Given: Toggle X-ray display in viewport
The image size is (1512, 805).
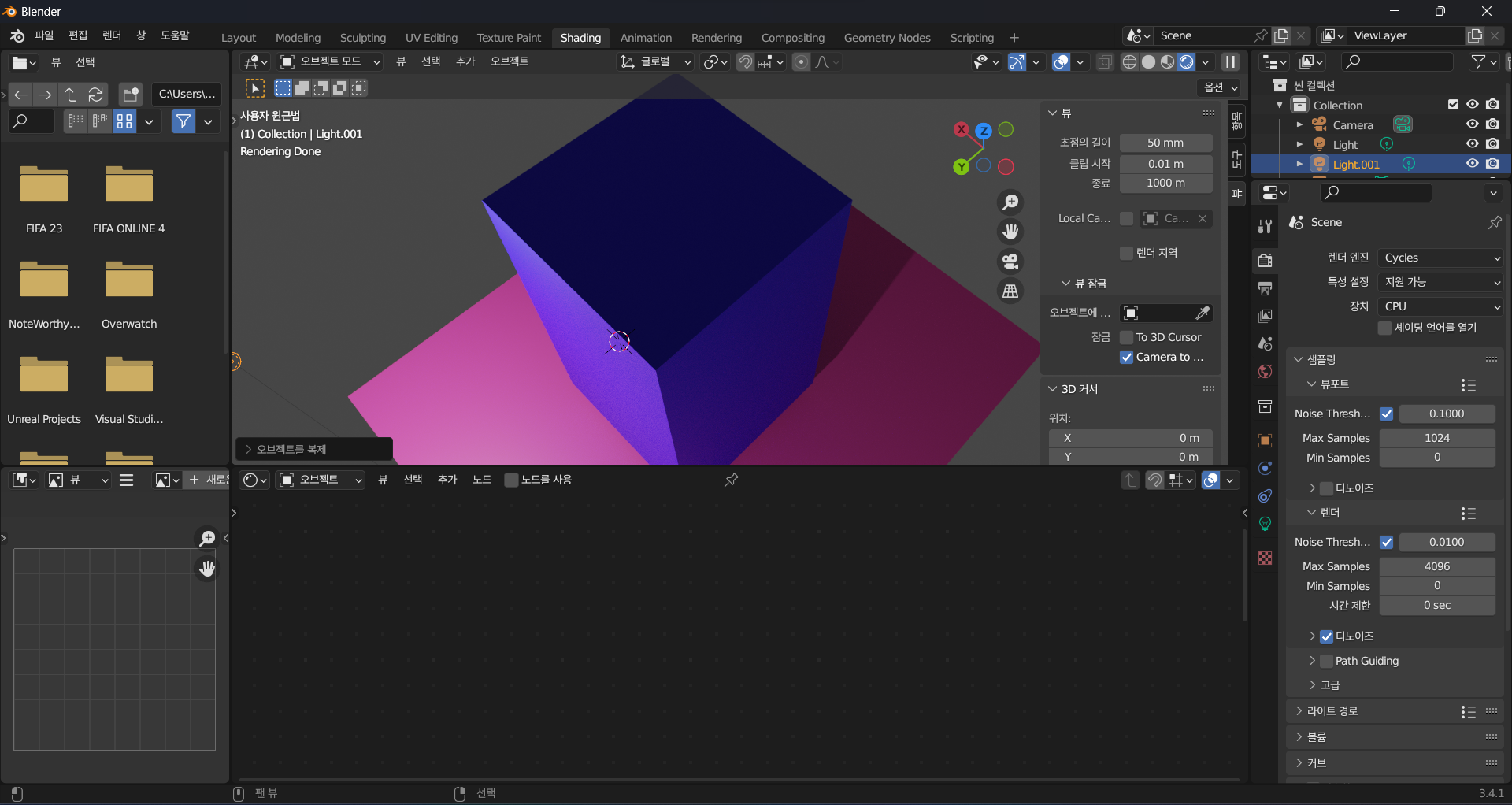Looking at the screenshot, I should click(x=1105, y=61).
